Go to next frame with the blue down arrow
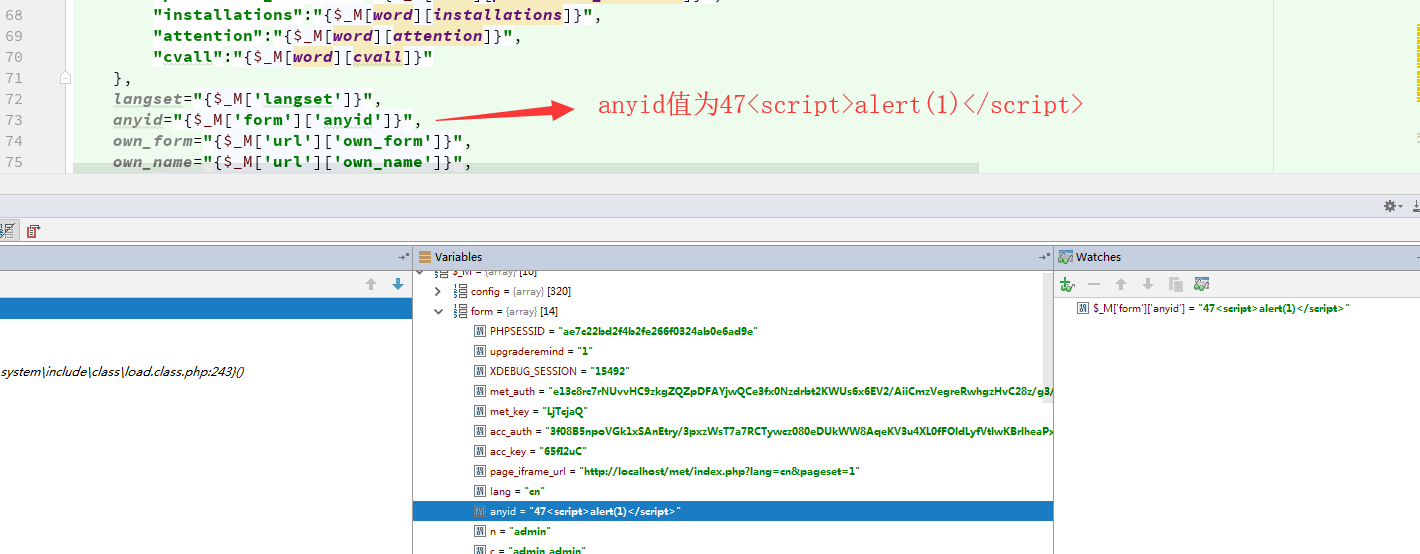The width and height of the screenshot is (1420, 554). (x=398, y=285)
